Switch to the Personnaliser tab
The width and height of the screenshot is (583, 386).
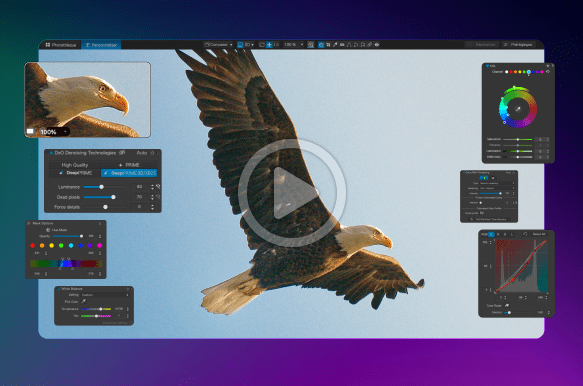click(101, 45)
